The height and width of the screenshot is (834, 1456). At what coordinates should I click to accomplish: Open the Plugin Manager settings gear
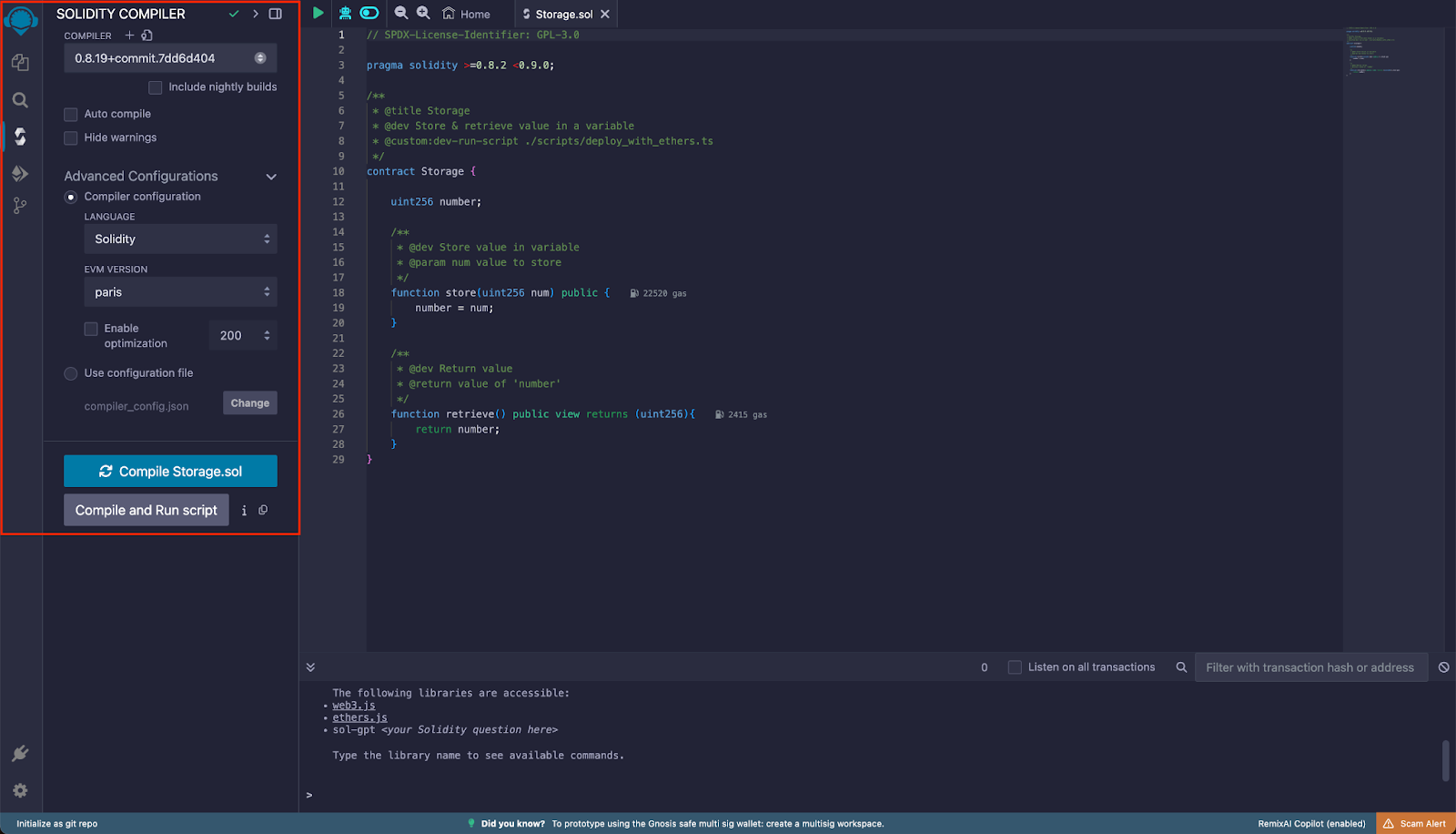click(20, 790)
